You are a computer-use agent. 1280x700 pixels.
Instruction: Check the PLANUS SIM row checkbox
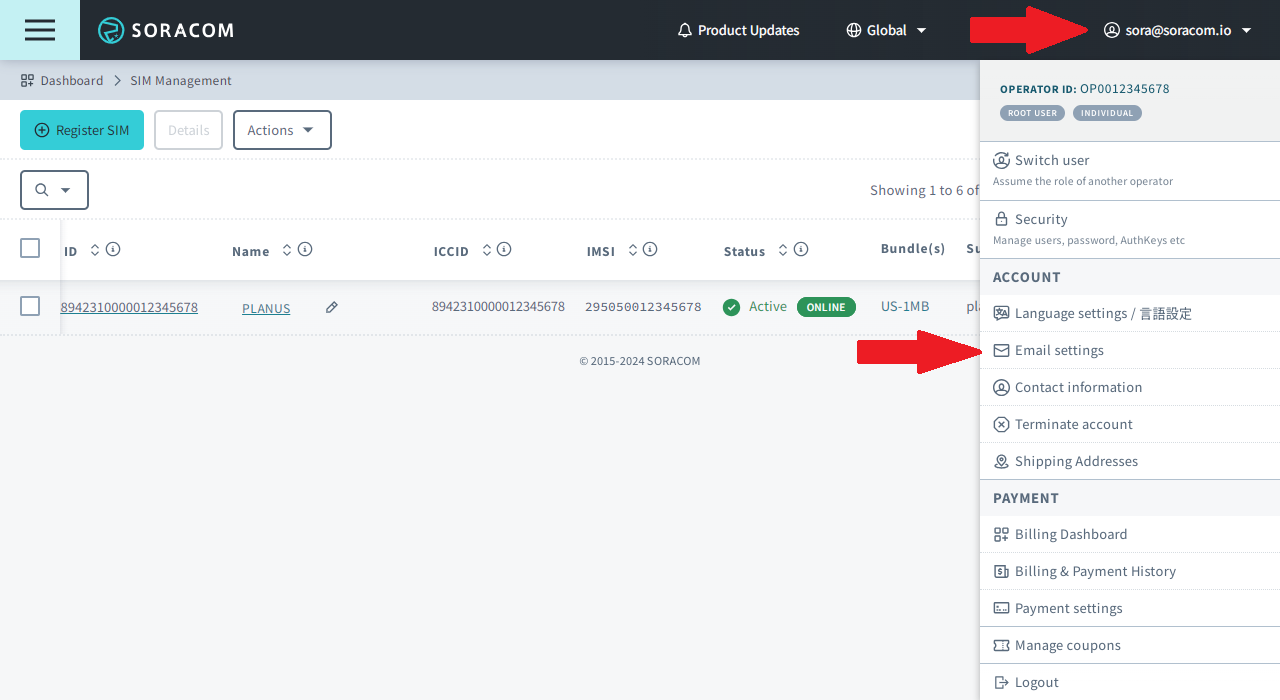click(x=30, y=306)
